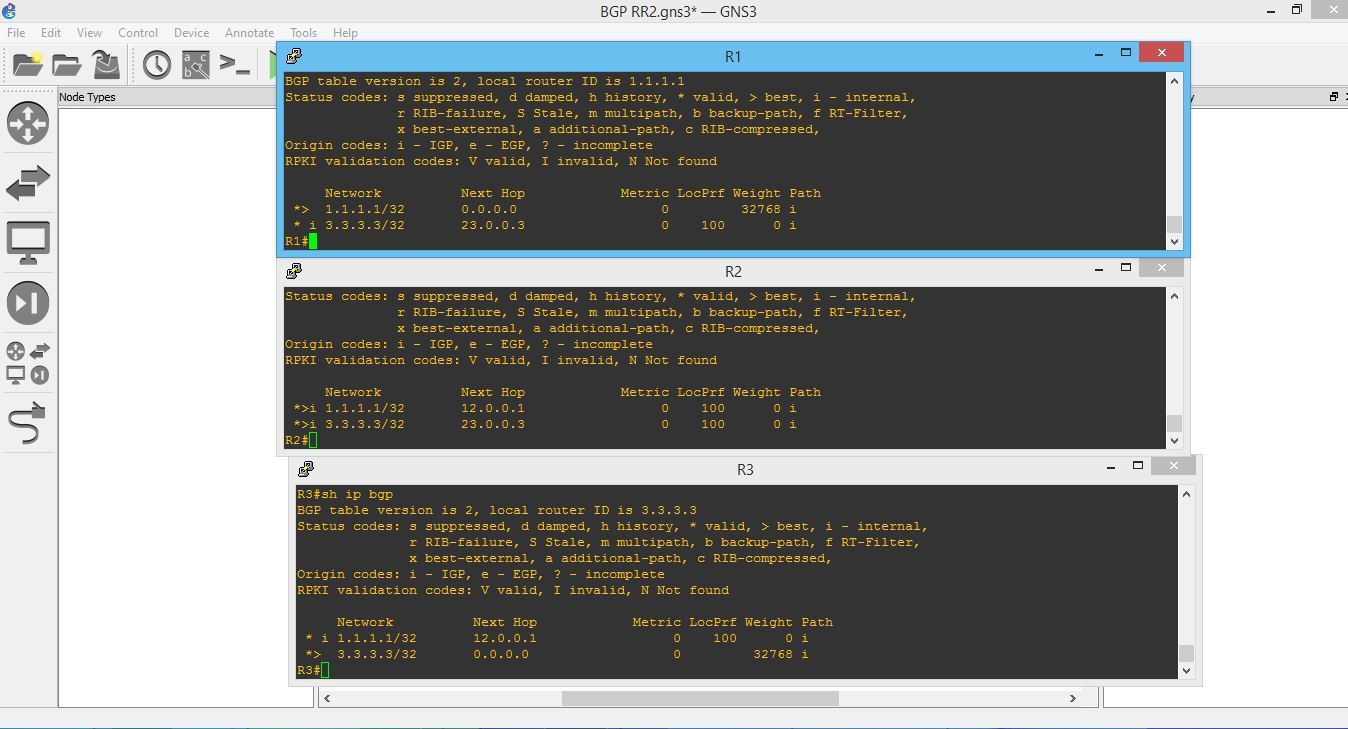Click the R1 window title bar text

(733, 56)
